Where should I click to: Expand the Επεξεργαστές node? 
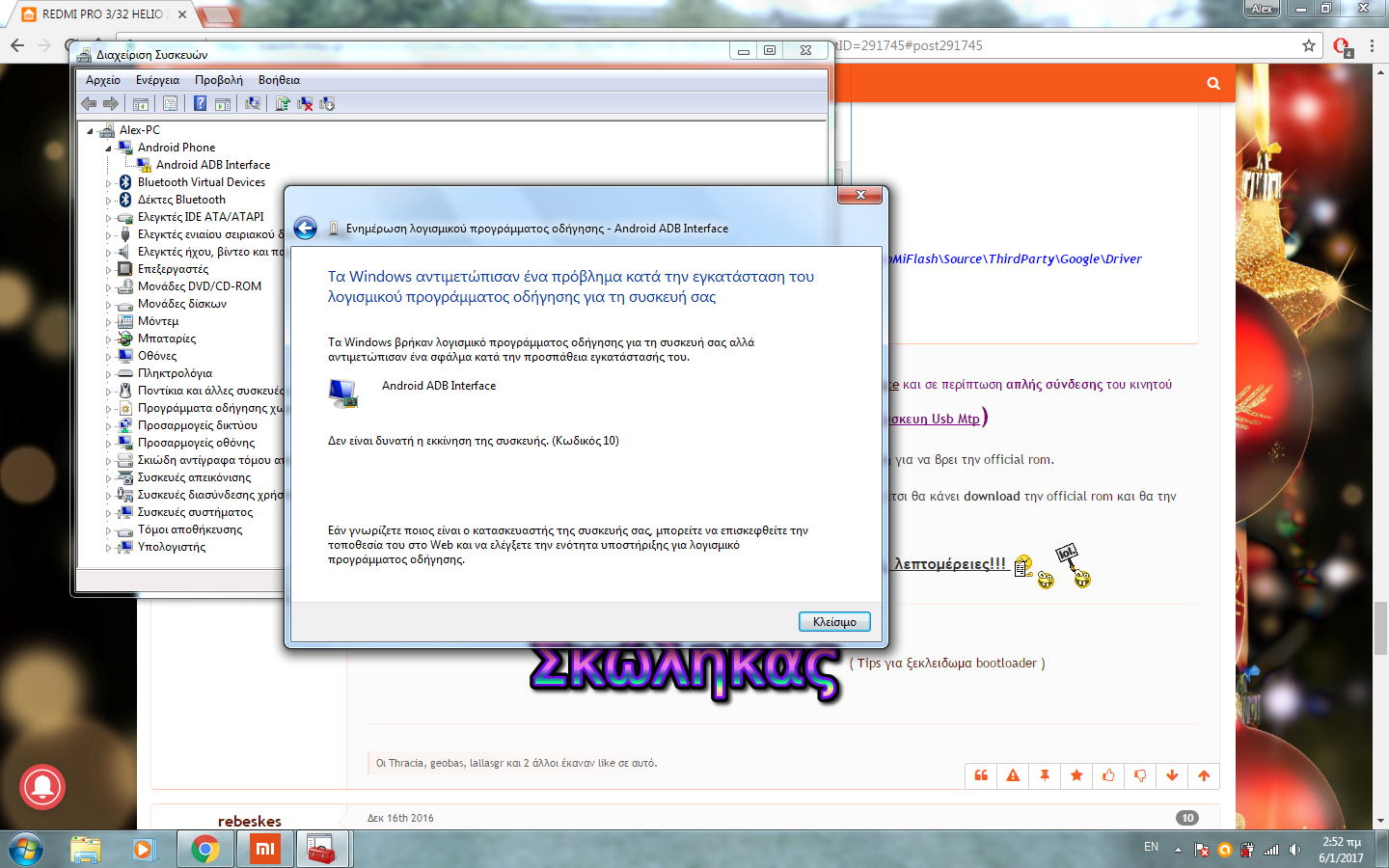click(x=109, y=270)
